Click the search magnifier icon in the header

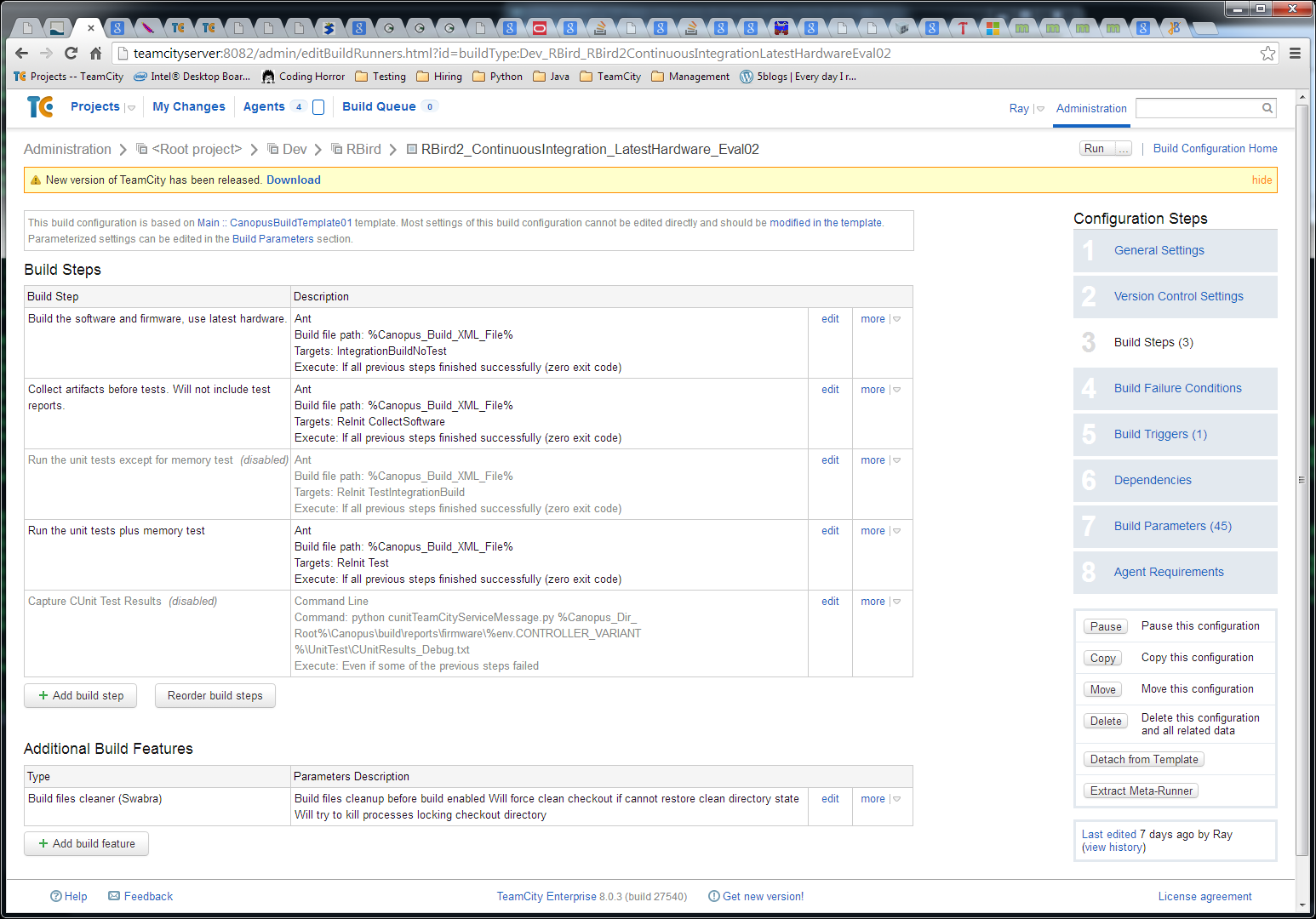(1267, 108)
